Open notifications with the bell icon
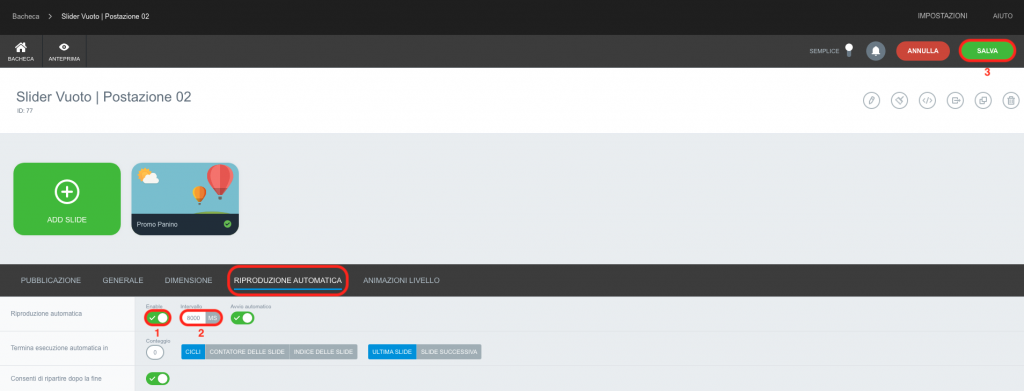The image size is (1024, 391). [875, 51]
